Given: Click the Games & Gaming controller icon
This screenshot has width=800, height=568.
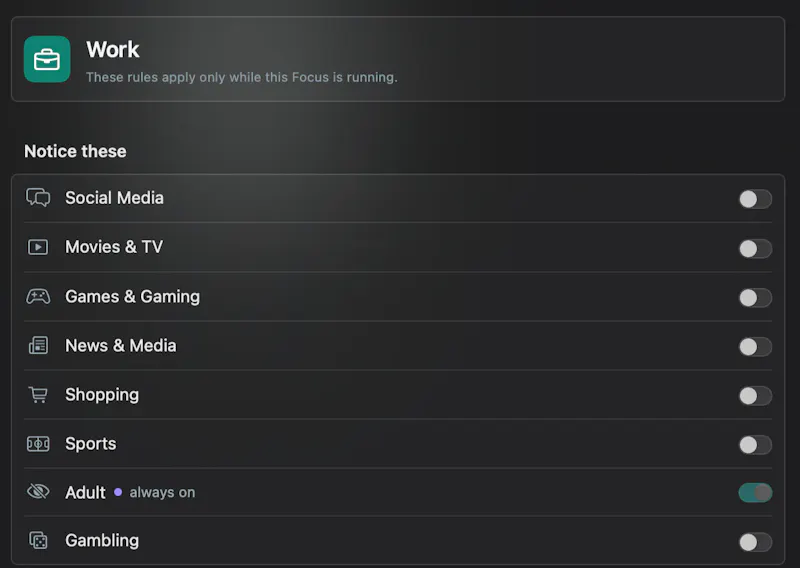Looking at the screenshot, I should pyautogui.click(x=38, y=297).
